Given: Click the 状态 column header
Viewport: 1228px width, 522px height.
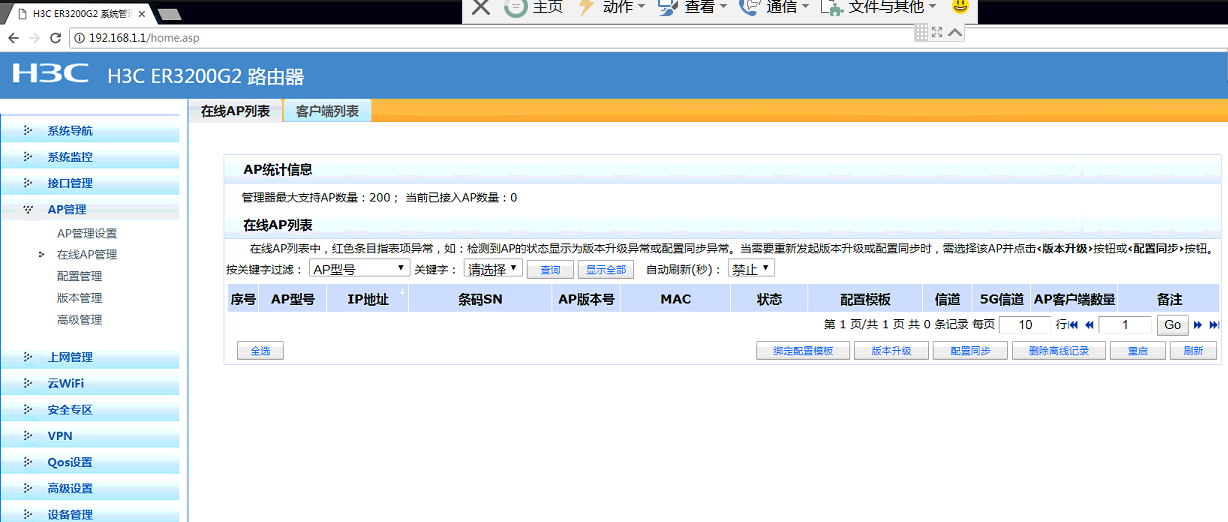Looking at the screenshot, I should [x=769, y=299].
